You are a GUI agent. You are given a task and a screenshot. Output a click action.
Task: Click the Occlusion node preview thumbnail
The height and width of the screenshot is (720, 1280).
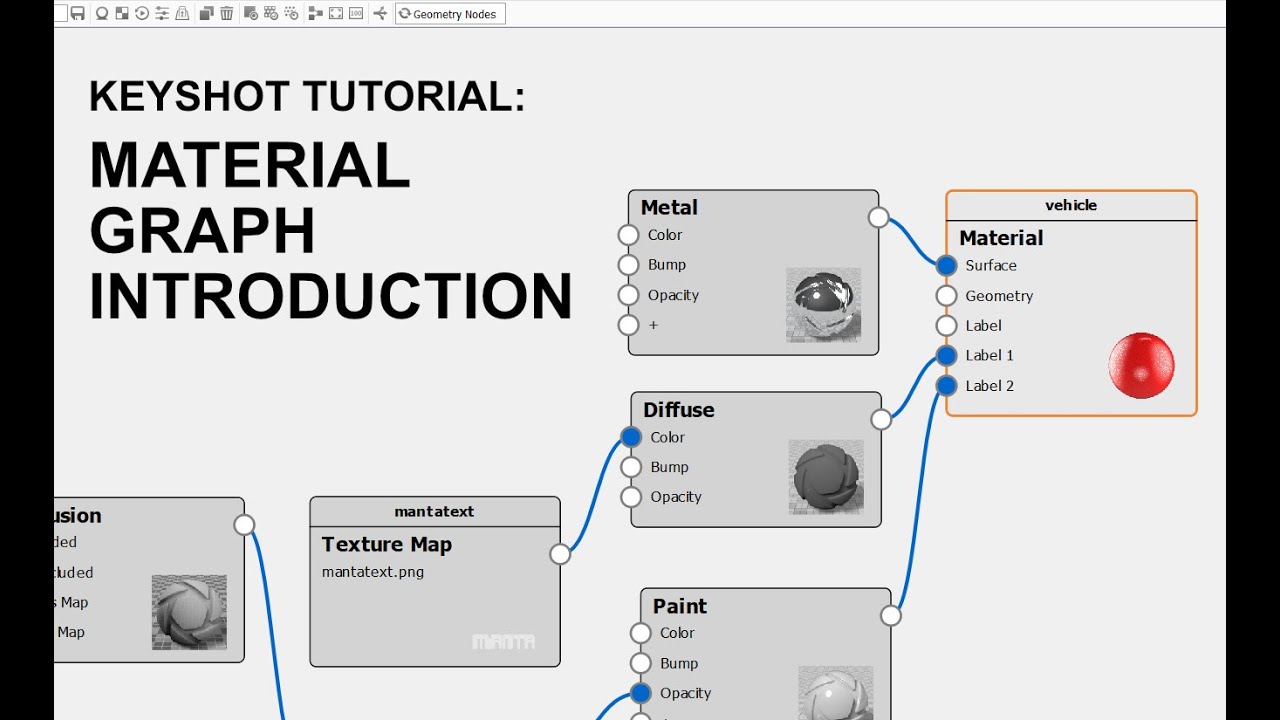pos(189,612)
